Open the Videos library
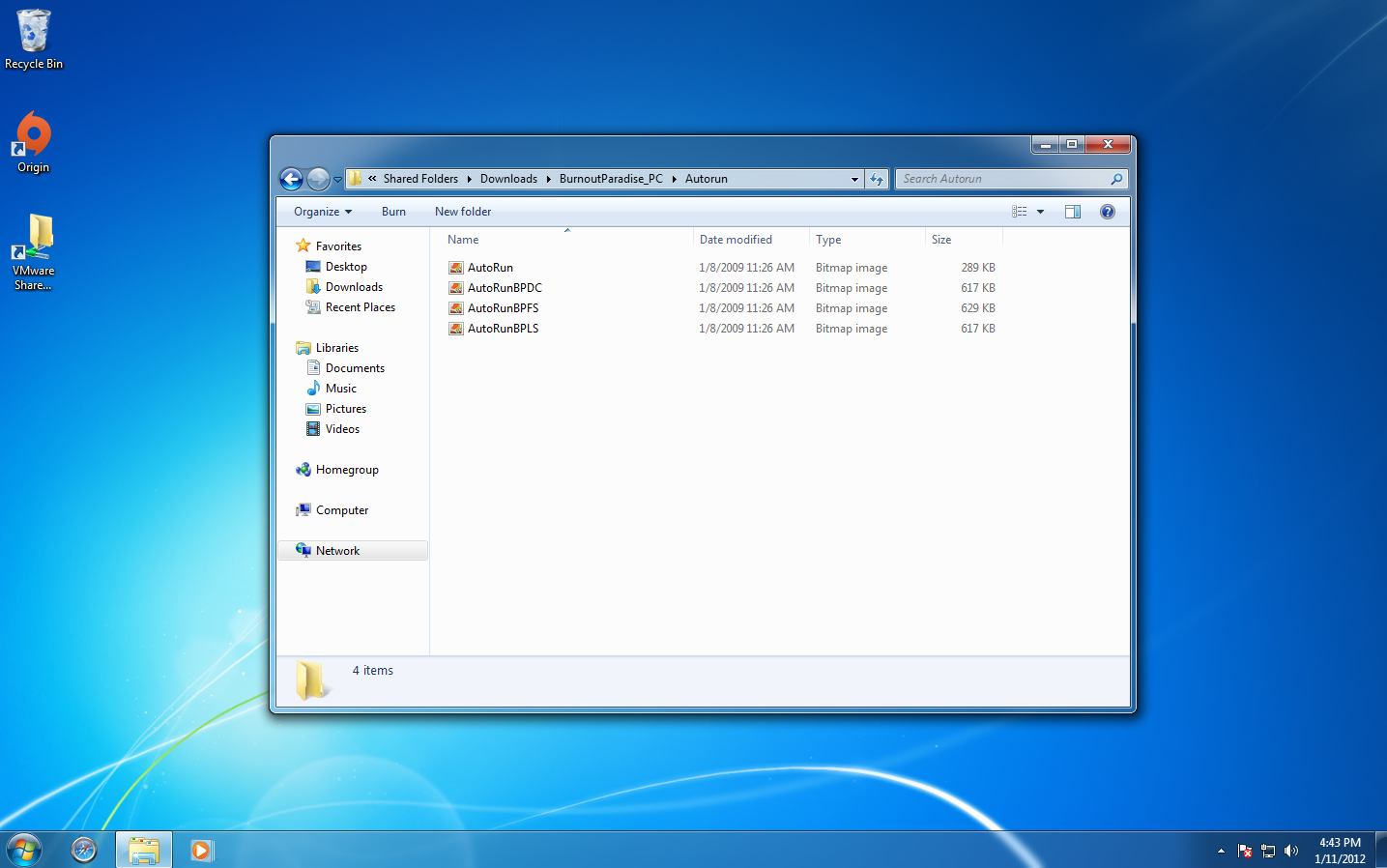 [x=342, y=429]
